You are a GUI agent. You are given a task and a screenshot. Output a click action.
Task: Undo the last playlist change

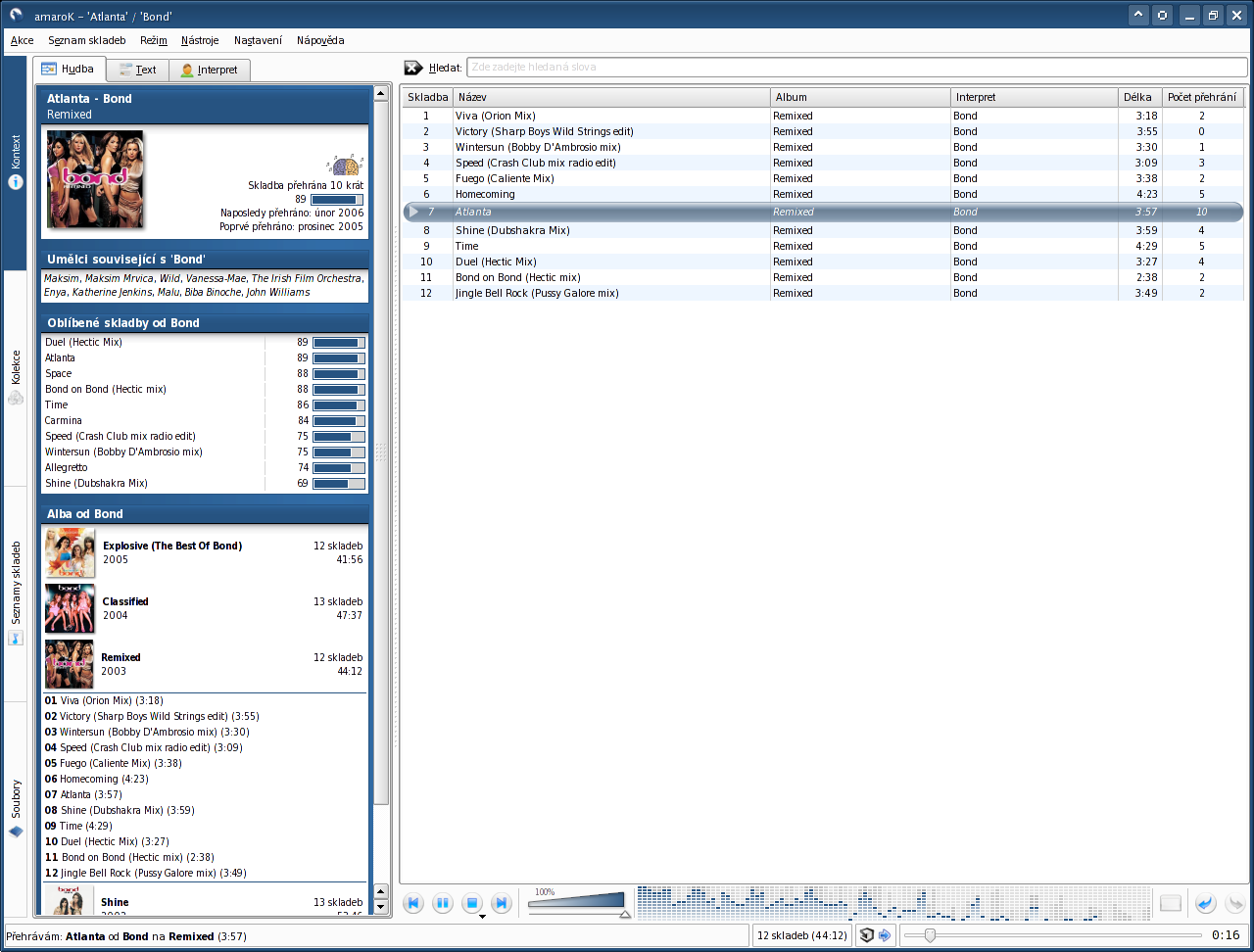[x=1206, y=903]
